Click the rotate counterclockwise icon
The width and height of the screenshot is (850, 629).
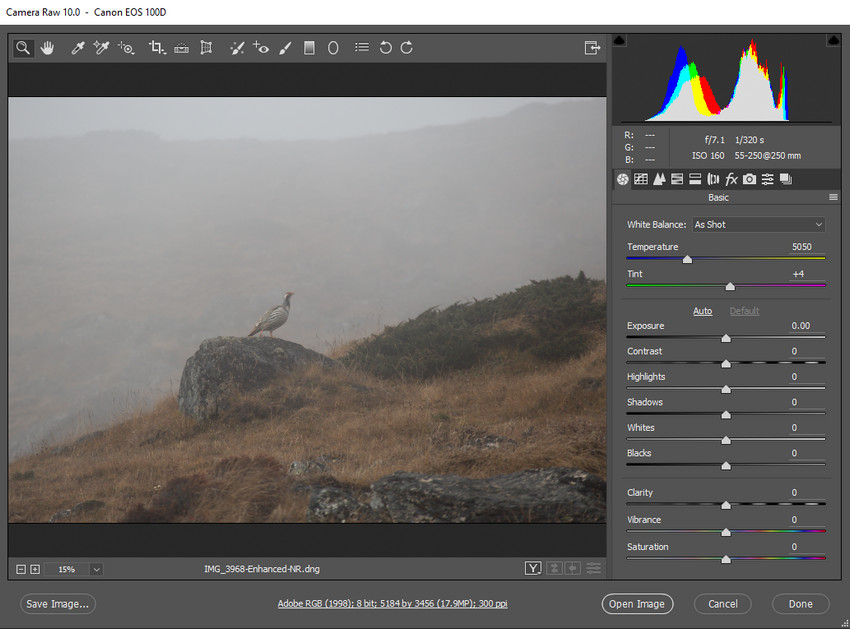tap(384, 47)
